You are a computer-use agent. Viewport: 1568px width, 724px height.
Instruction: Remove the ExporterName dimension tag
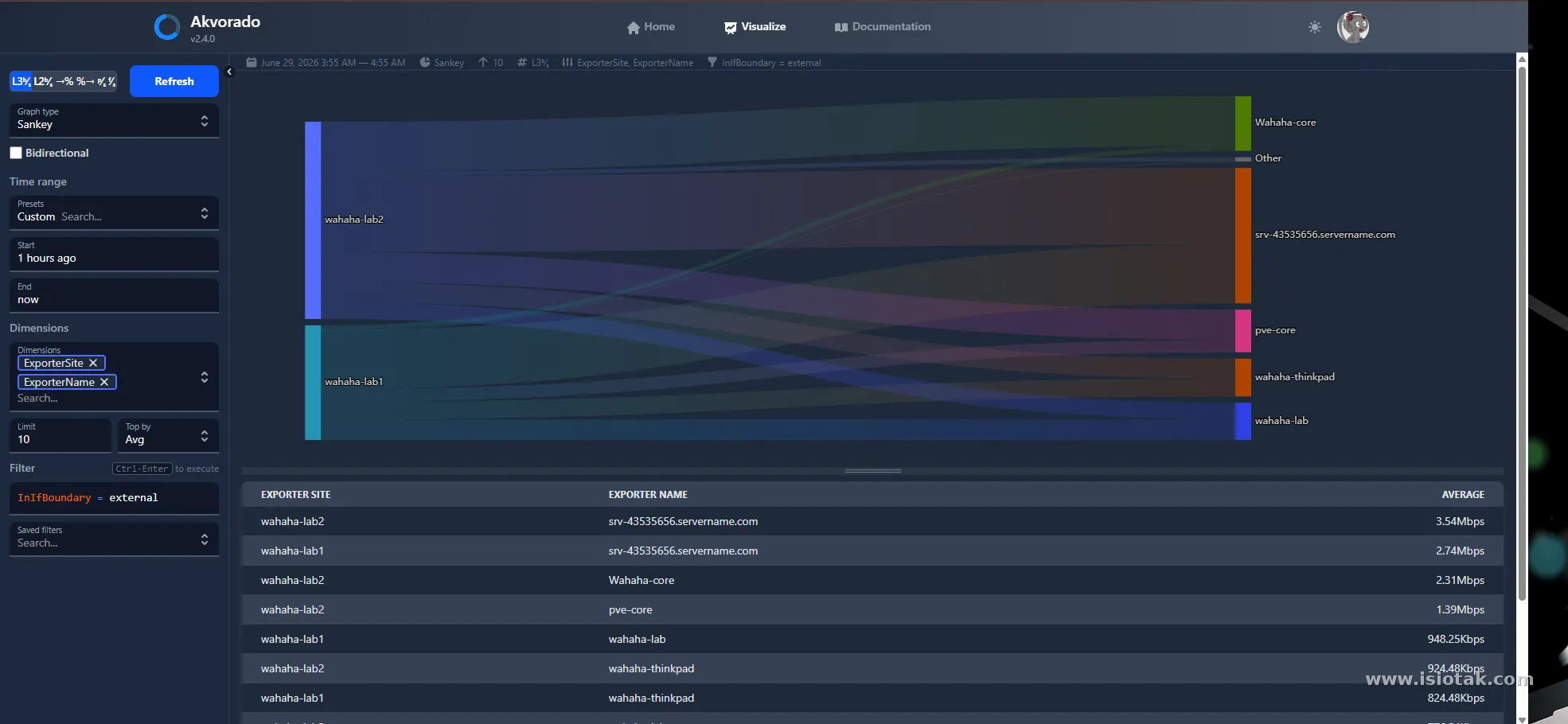[104, 382]
